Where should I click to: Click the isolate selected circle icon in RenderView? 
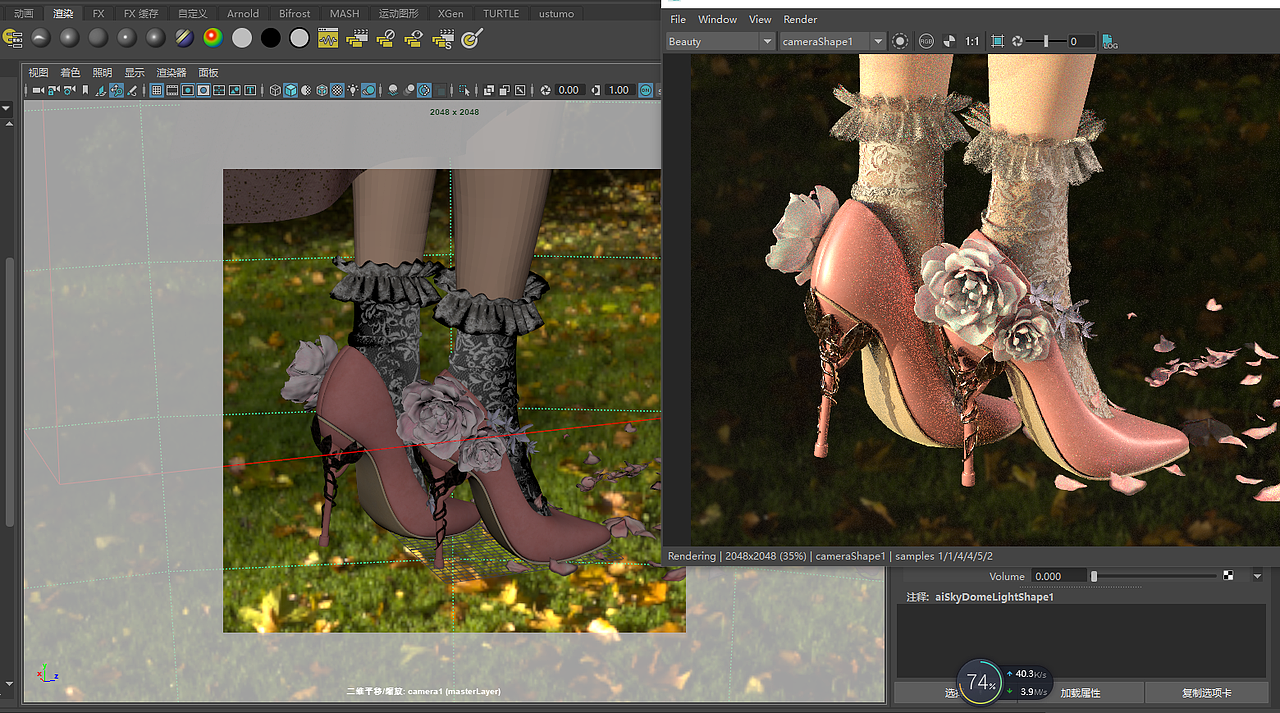click(x=900, y=41)
